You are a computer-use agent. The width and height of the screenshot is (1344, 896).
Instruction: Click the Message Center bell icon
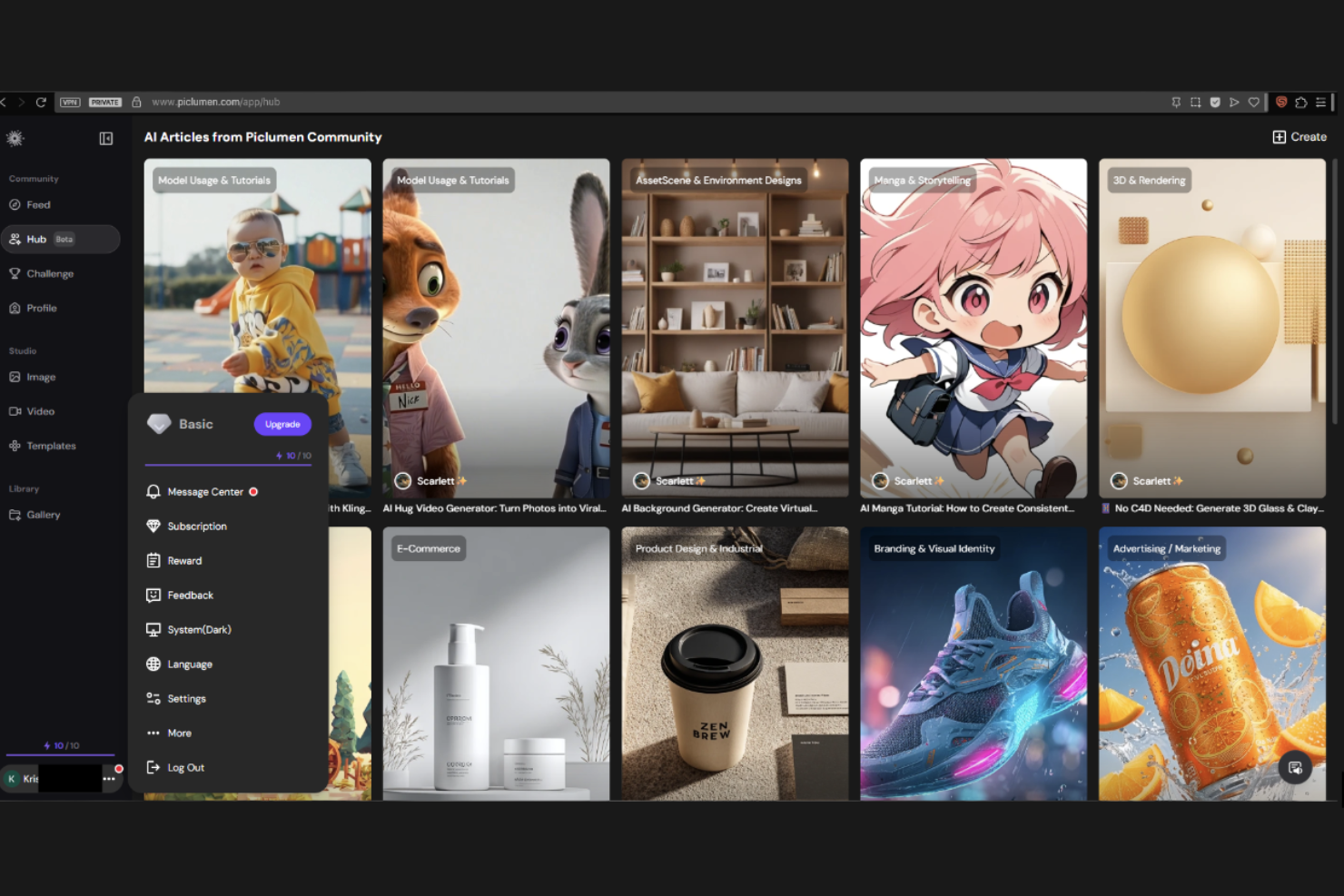coord(153,492)
